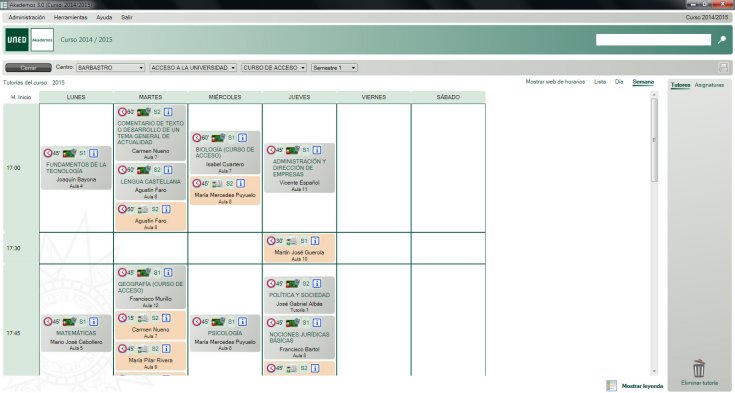735x393 pixels.
Task: Click the schedule vertical scrollbar thumb
Action: tap(654, 140)
